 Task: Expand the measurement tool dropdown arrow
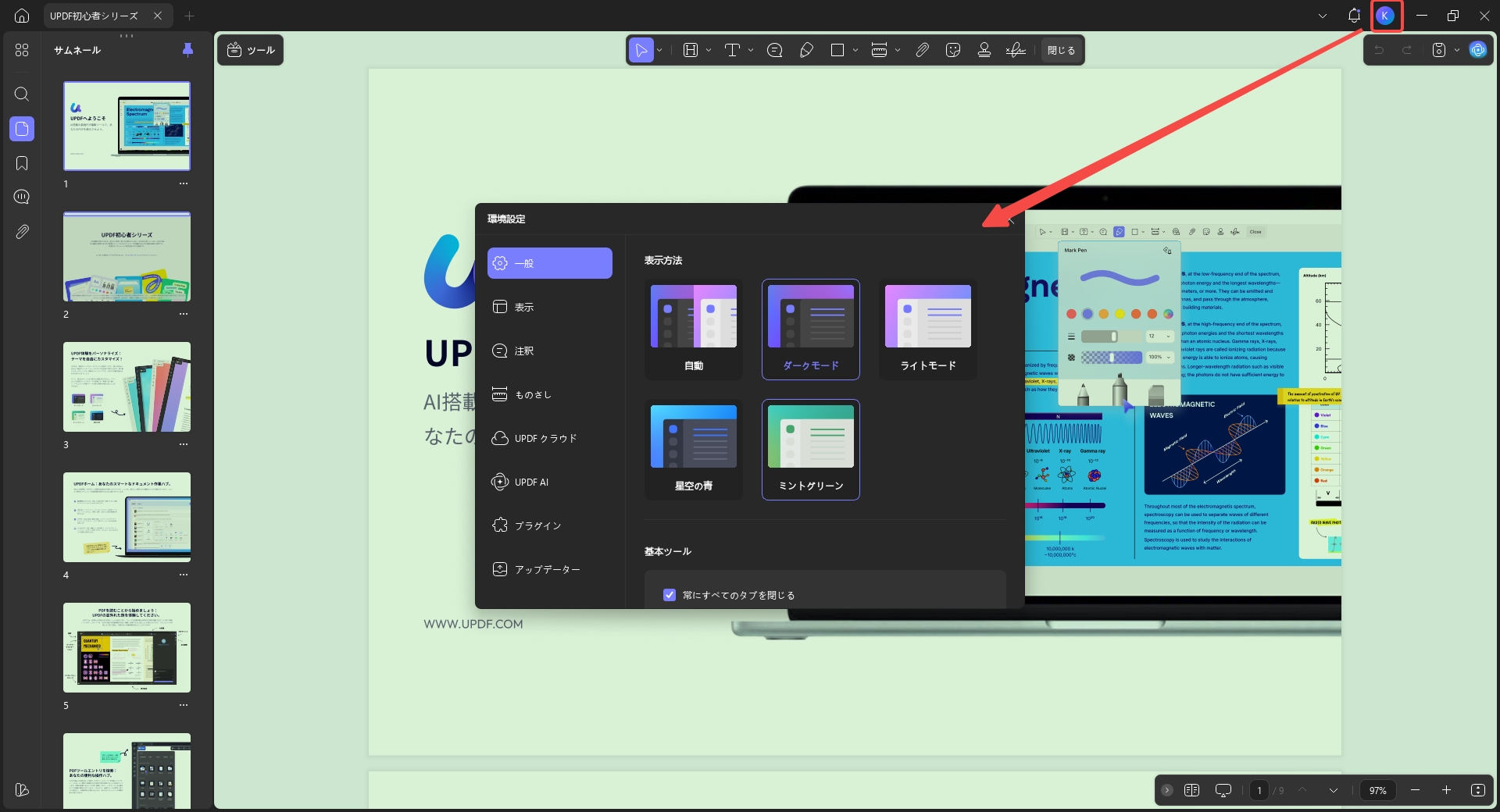click(x=898, y=50)
